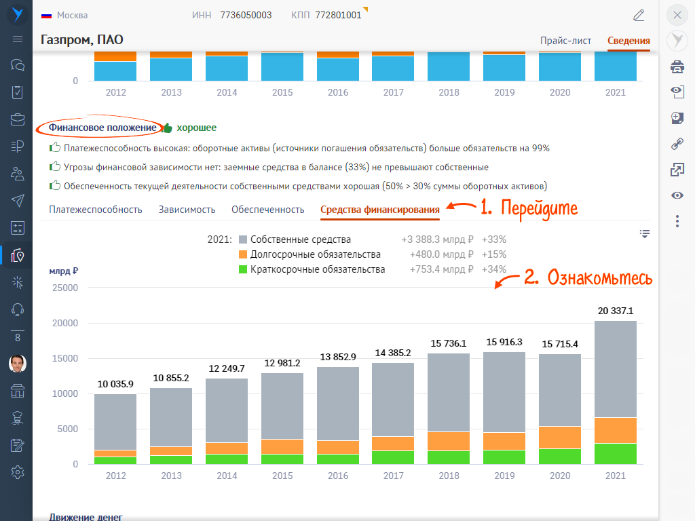Click the document preview eye icon
The image size is (695, 521).
[x=677, y=92]
